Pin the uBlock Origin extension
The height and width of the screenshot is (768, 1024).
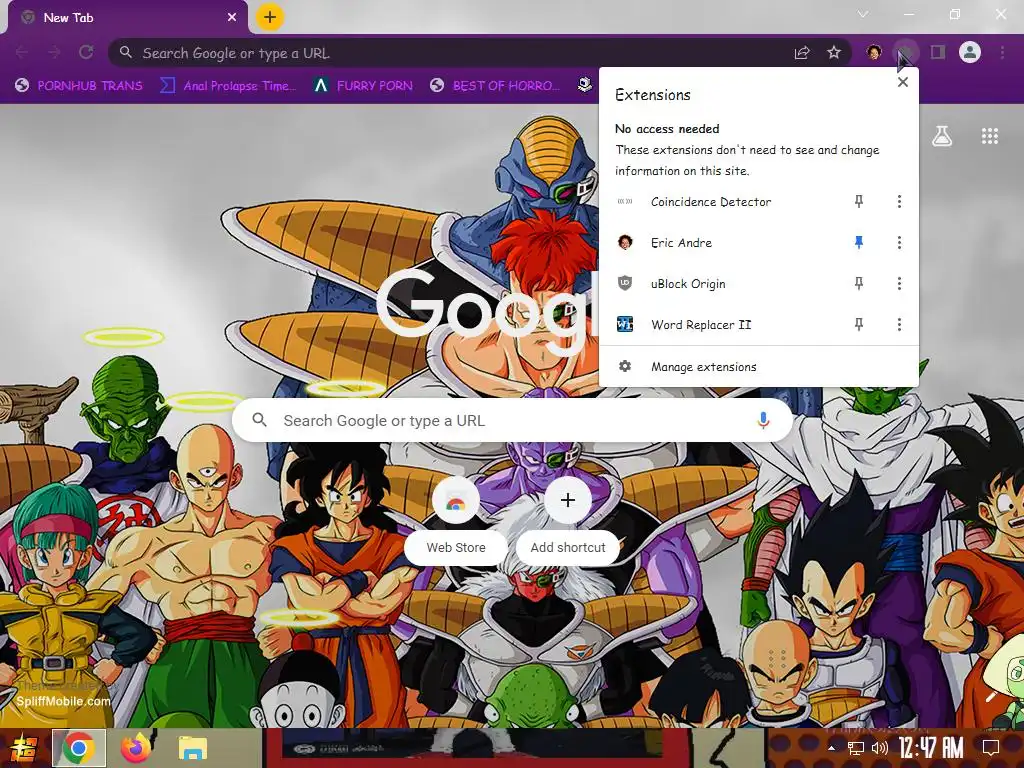pos(859,283)
